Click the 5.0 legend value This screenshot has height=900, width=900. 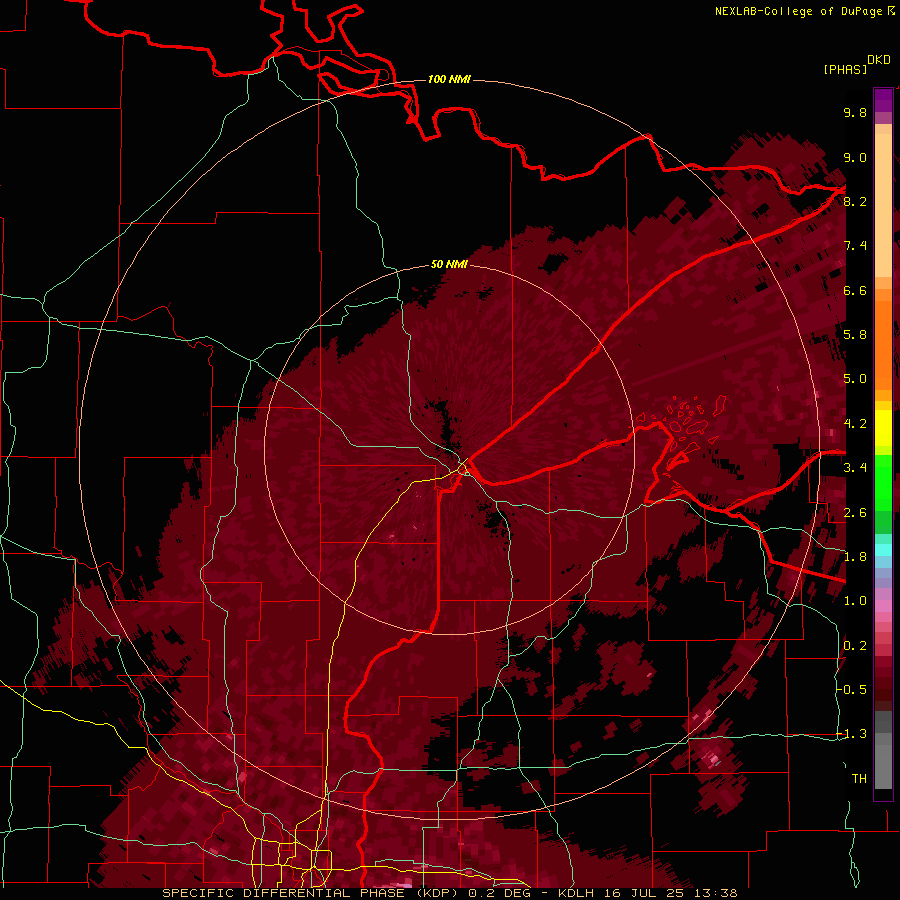pyautogui.click(x=855, y=379)
